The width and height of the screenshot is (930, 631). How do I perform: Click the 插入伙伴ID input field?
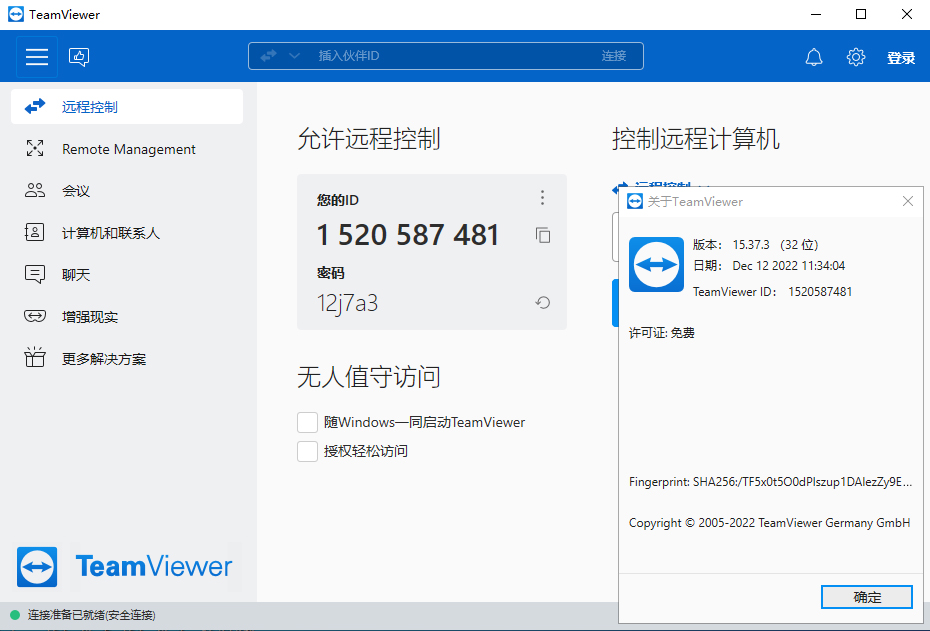tap(450, 56)
